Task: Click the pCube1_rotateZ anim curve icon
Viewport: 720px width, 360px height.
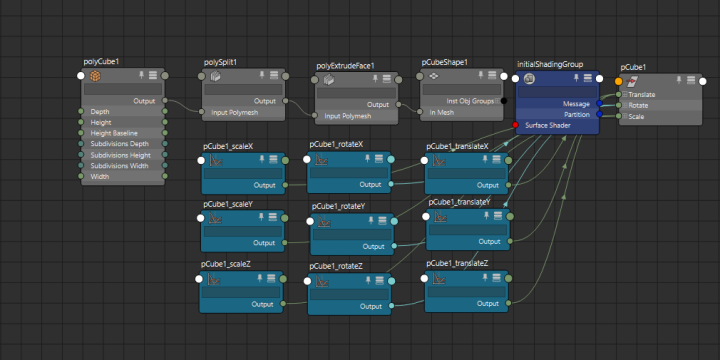Action: [x=321, y=281]
